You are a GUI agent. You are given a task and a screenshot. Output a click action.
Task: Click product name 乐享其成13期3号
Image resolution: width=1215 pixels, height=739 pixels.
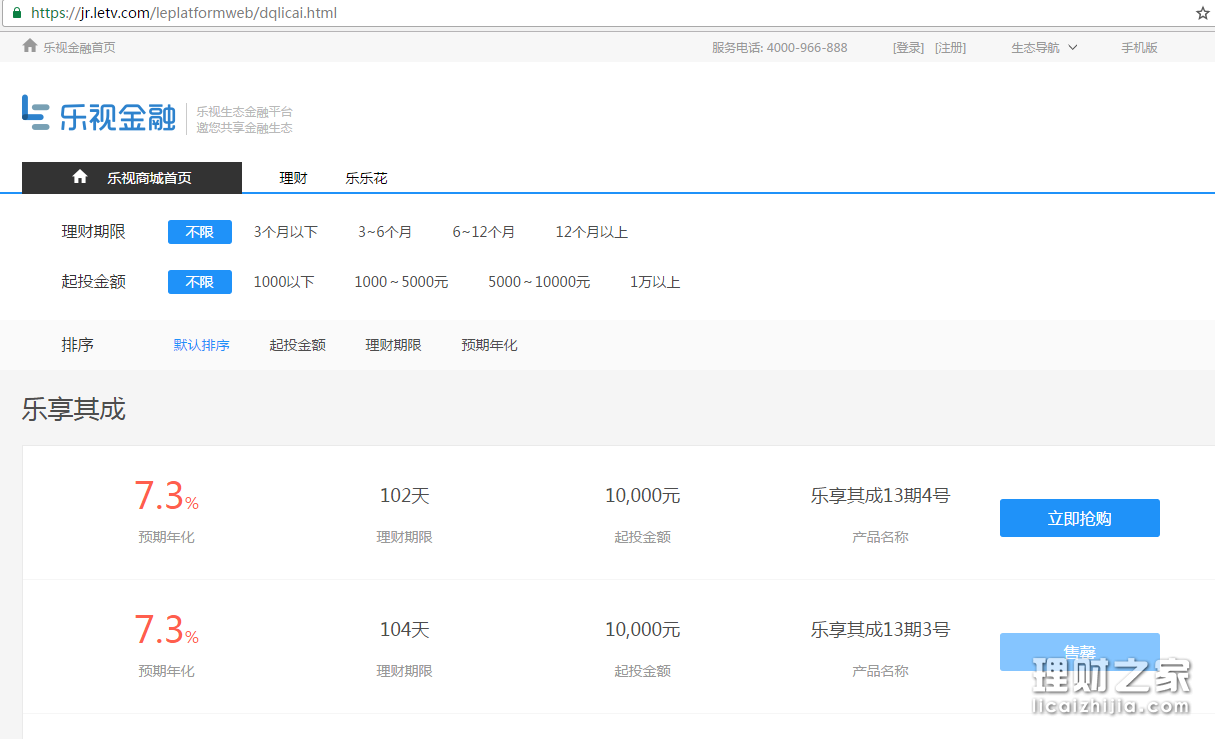880,629
